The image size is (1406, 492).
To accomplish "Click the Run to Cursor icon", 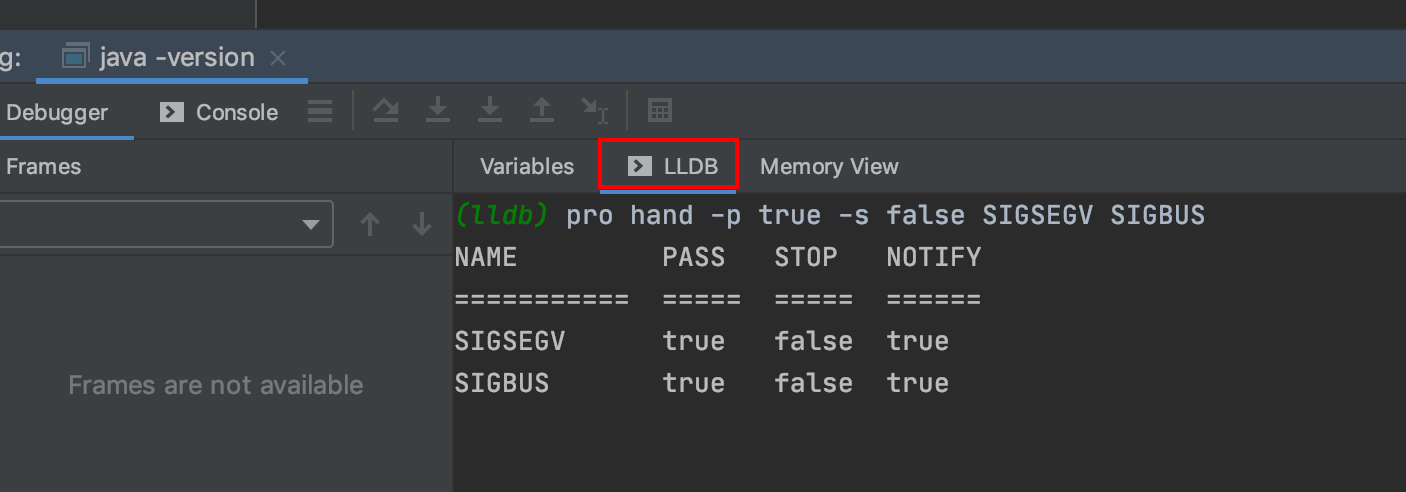I will coord(594,111).
